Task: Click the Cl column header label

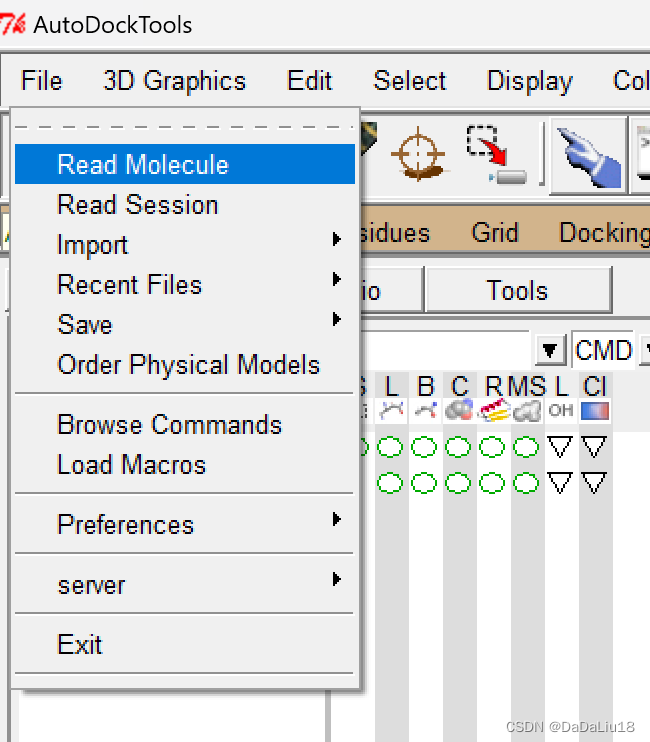Action: pos(595,386)
